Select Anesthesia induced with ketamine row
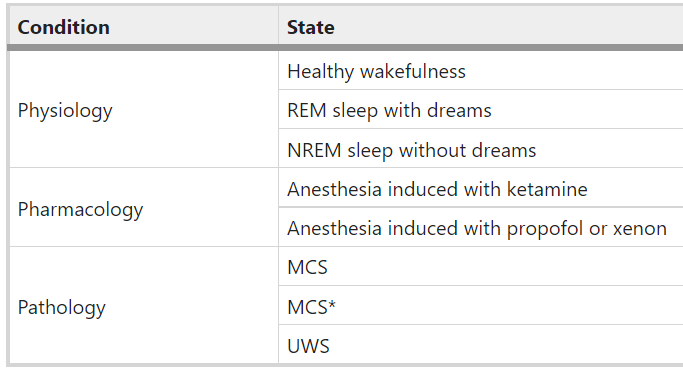 click(x=481, y=188)
